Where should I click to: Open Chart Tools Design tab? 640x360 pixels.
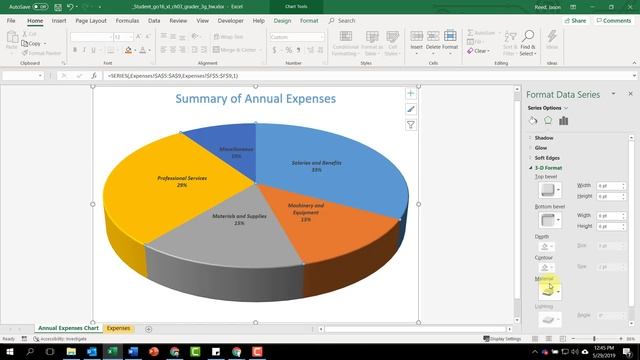pyautogui.click(x=282, y=20)
